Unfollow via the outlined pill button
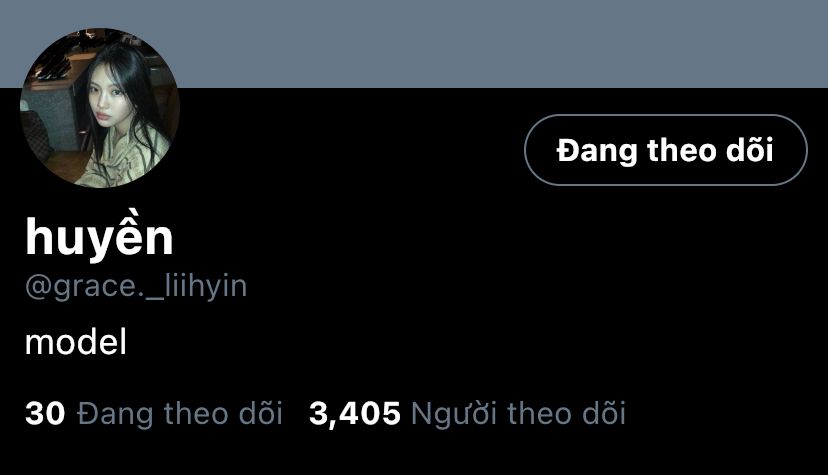Viewport: 828px width, 475px height. coord(665,150)
